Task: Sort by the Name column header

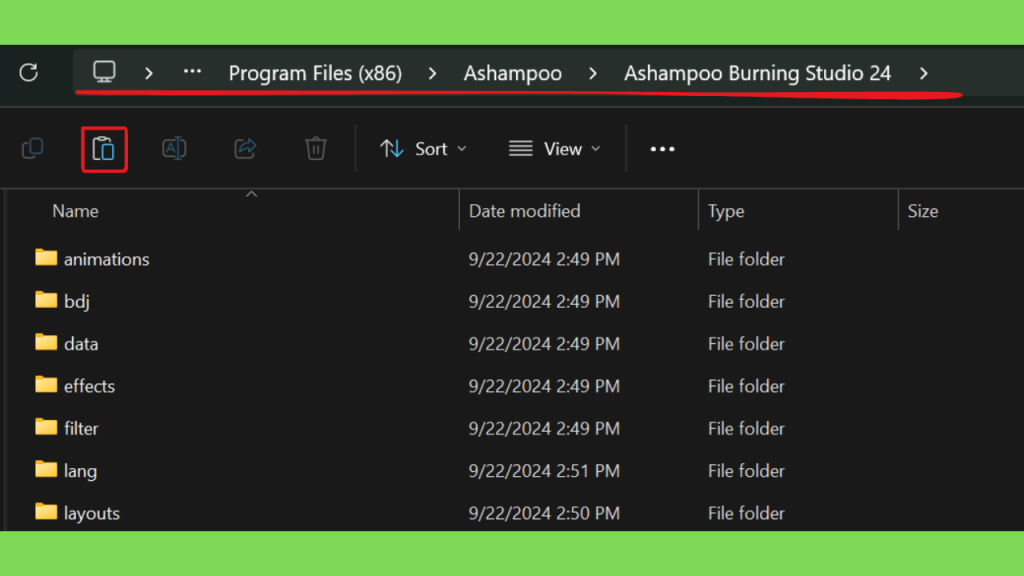Action: tap(76, 211)
